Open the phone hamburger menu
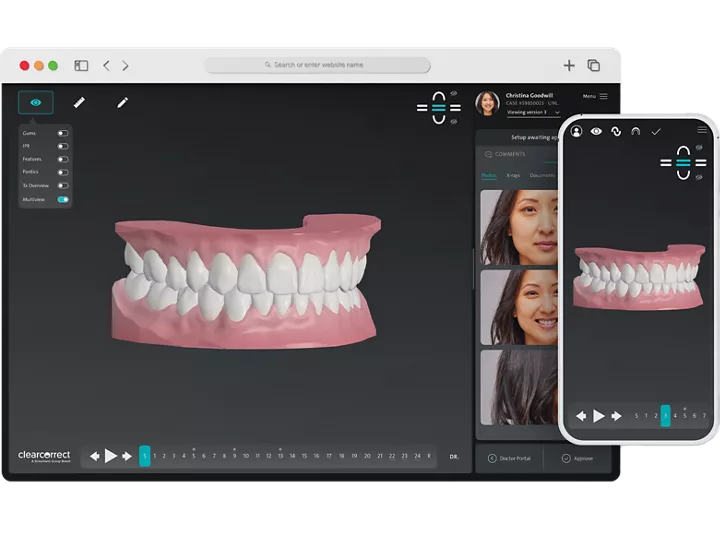 coord(702,130)
